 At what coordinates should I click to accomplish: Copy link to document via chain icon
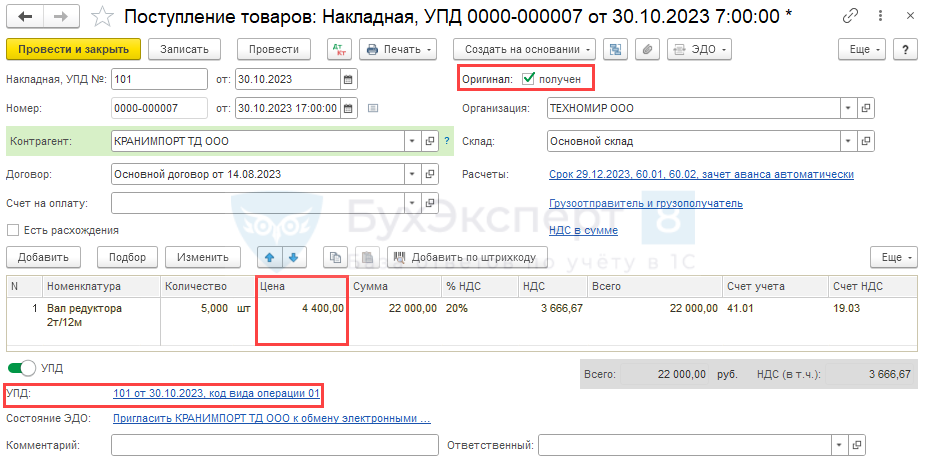(850, 16)
